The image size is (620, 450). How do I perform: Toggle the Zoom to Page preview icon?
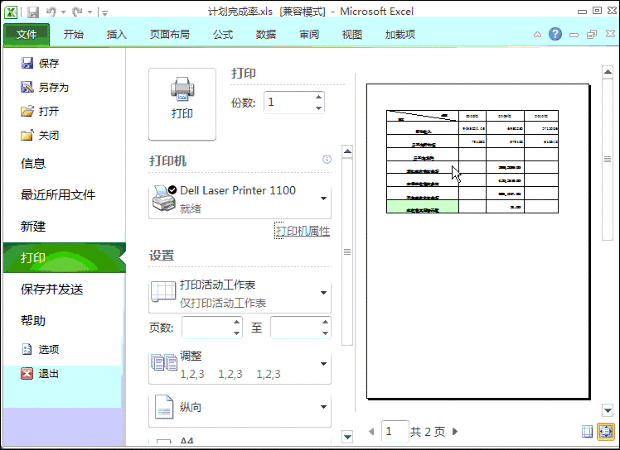(x=606, y=431)
